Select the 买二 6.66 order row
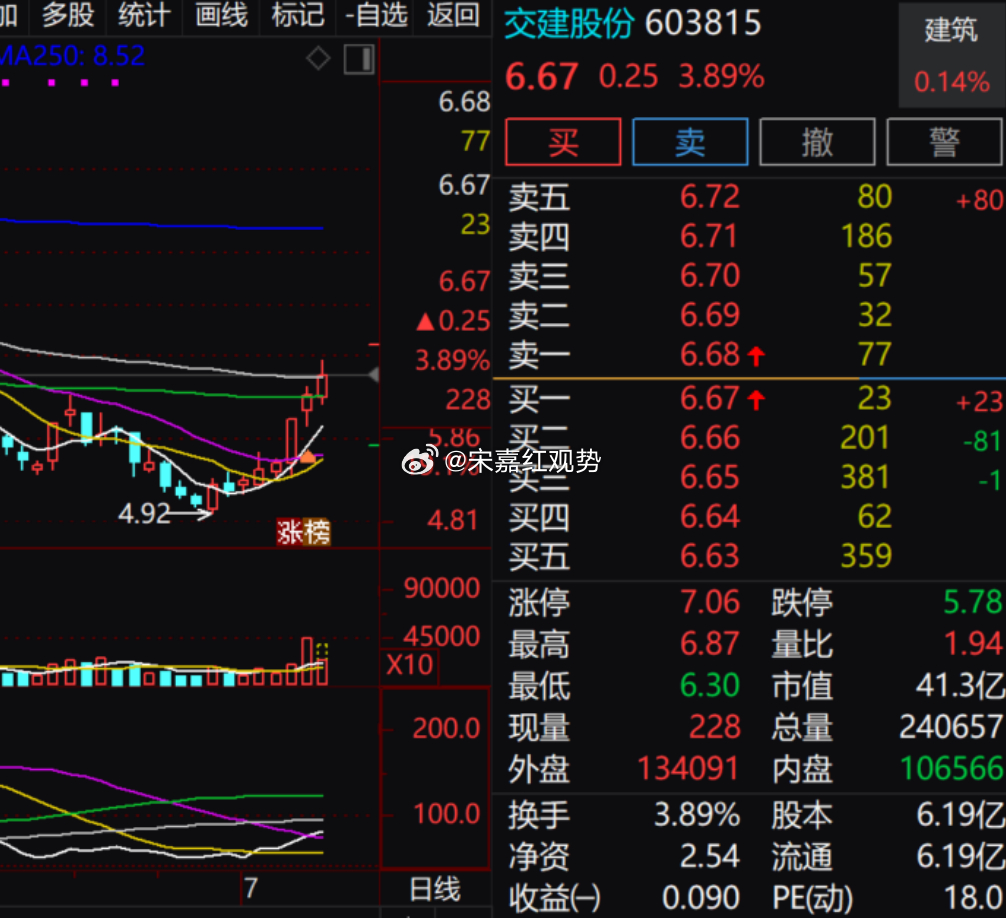1006x918 pixels. click(x=749, y=438)
